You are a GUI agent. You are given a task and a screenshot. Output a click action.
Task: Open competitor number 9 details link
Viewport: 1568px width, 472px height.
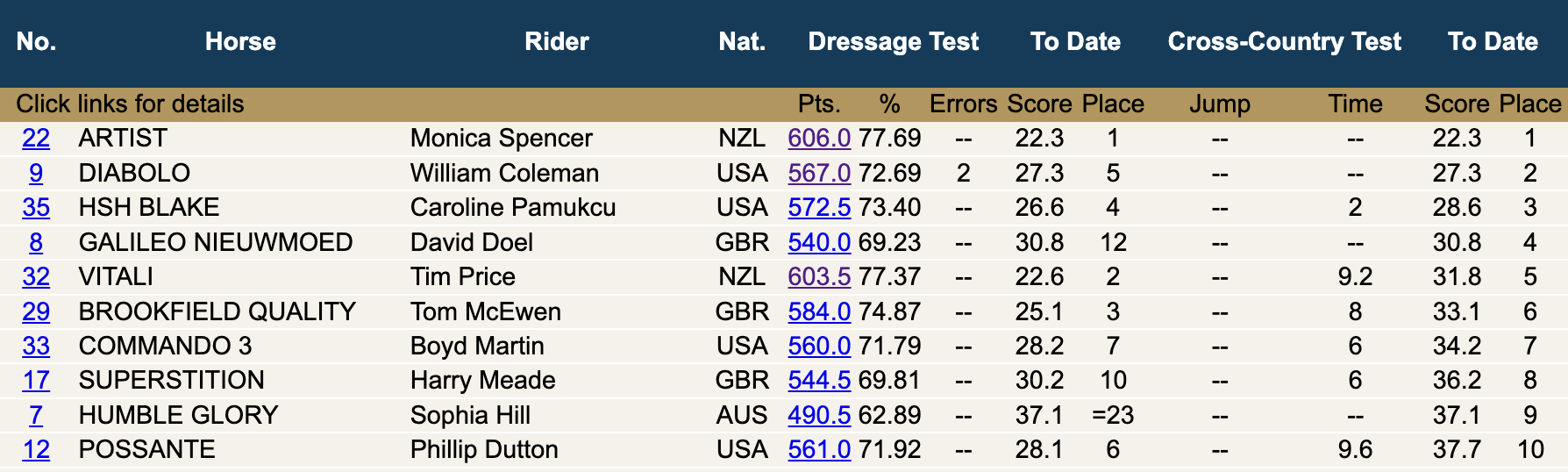(x=36, y=173)
